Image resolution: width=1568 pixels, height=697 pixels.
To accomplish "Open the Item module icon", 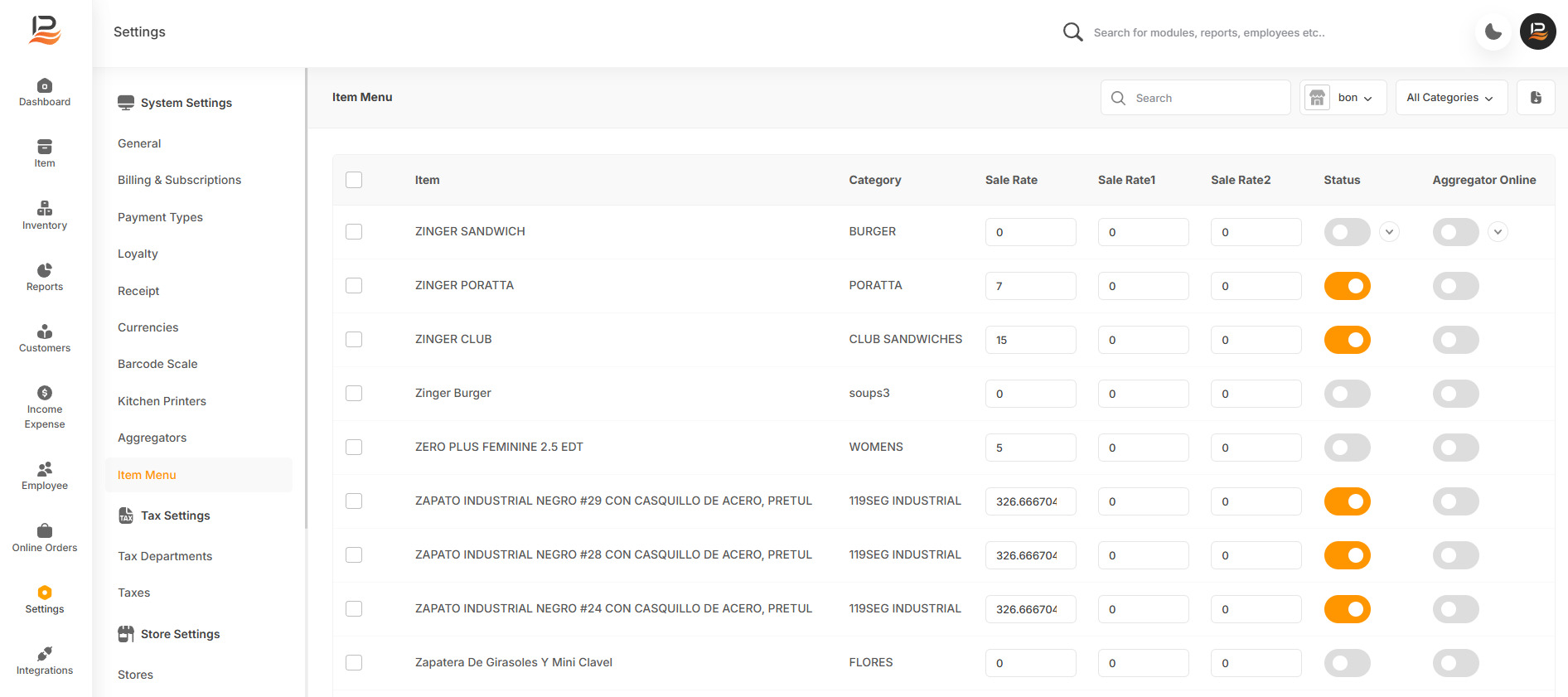I will click(45, 147).
